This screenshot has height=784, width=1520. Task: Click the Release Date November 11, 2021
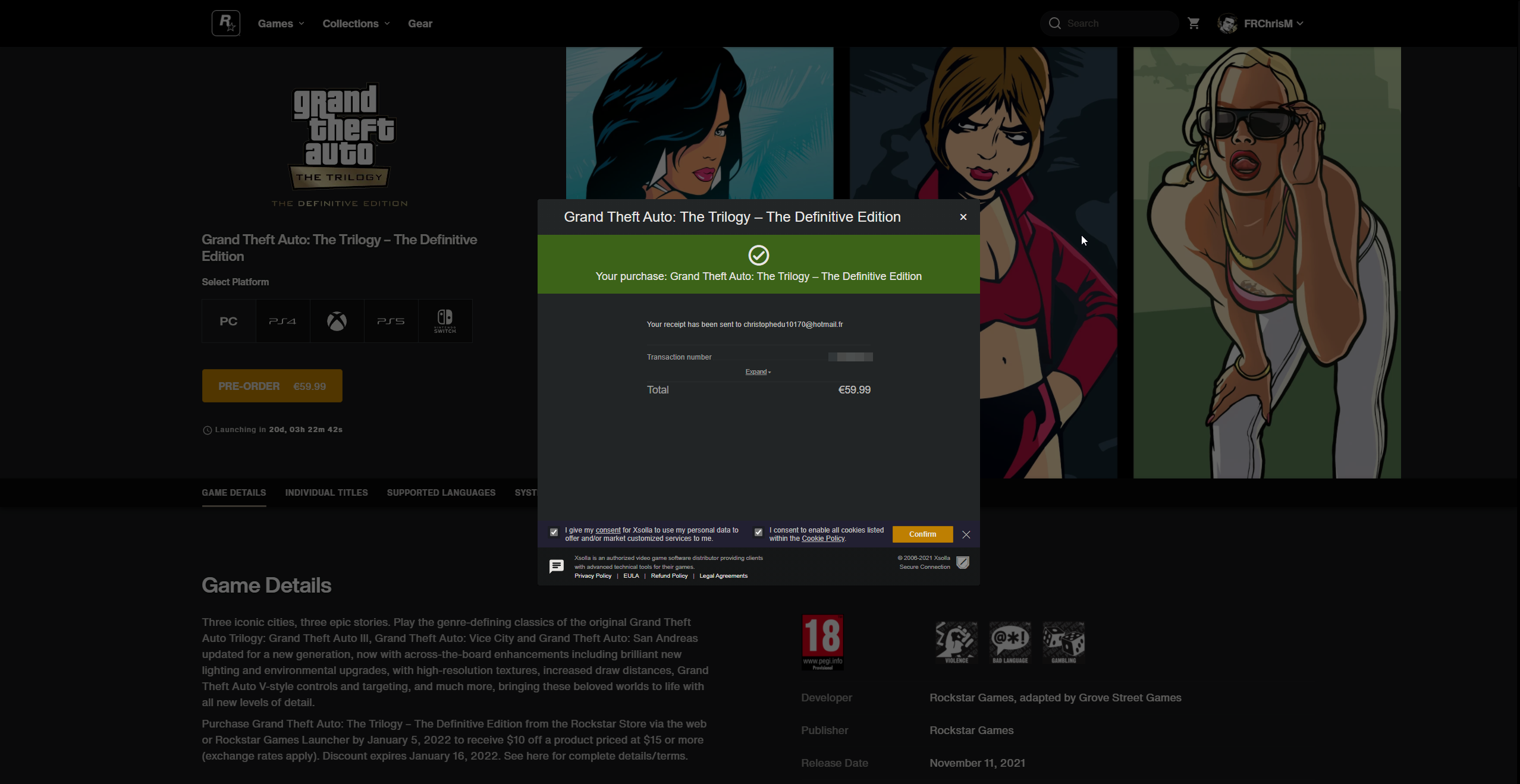tap(978, 763)
